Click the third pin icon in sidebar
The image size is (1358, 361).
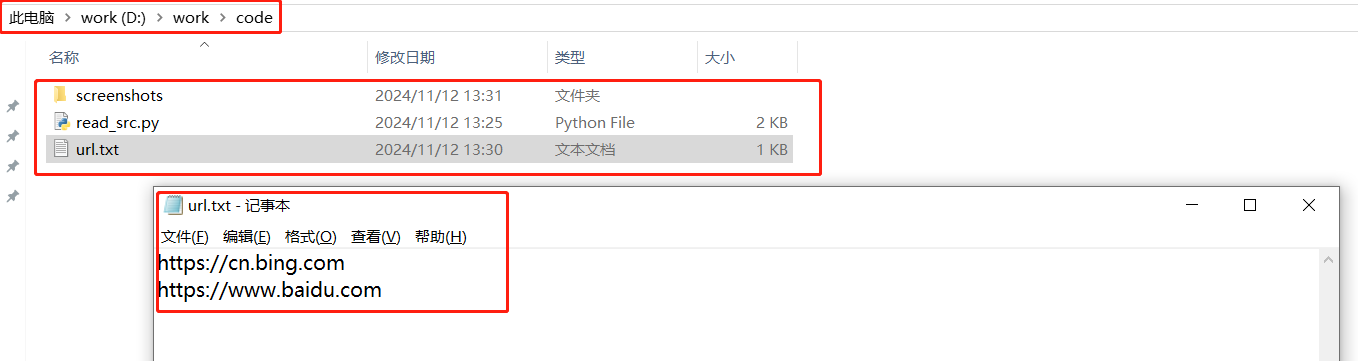click(x=13, y=166)
